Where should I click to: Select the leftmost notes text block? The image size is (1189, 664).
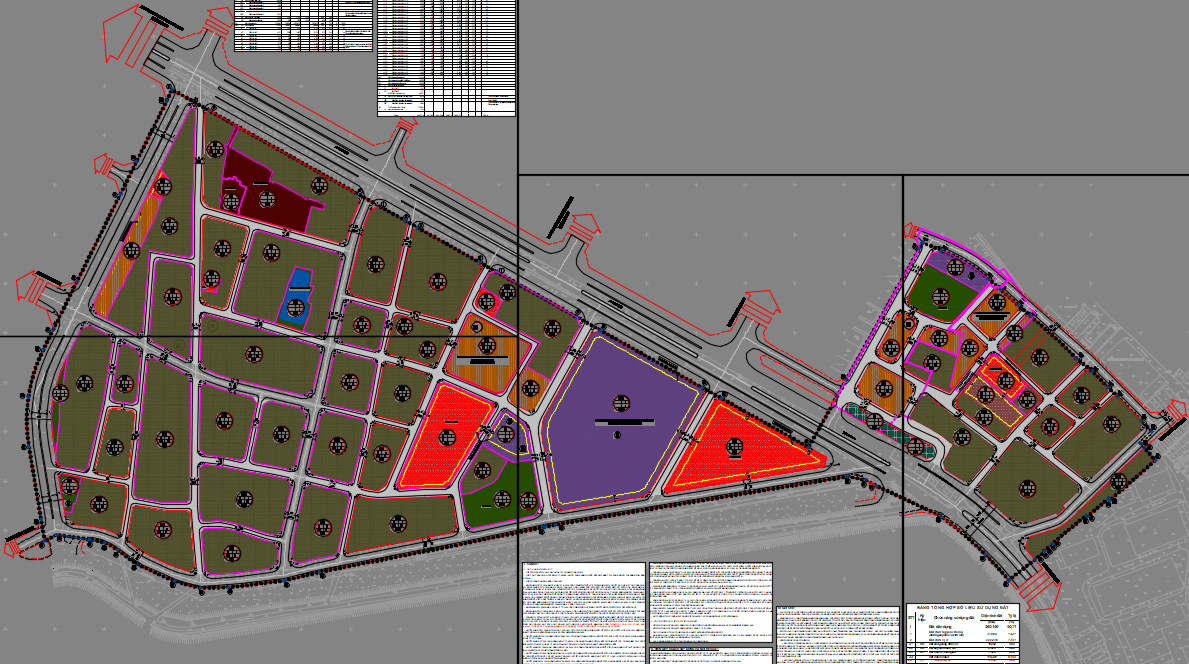pos(583,610)
